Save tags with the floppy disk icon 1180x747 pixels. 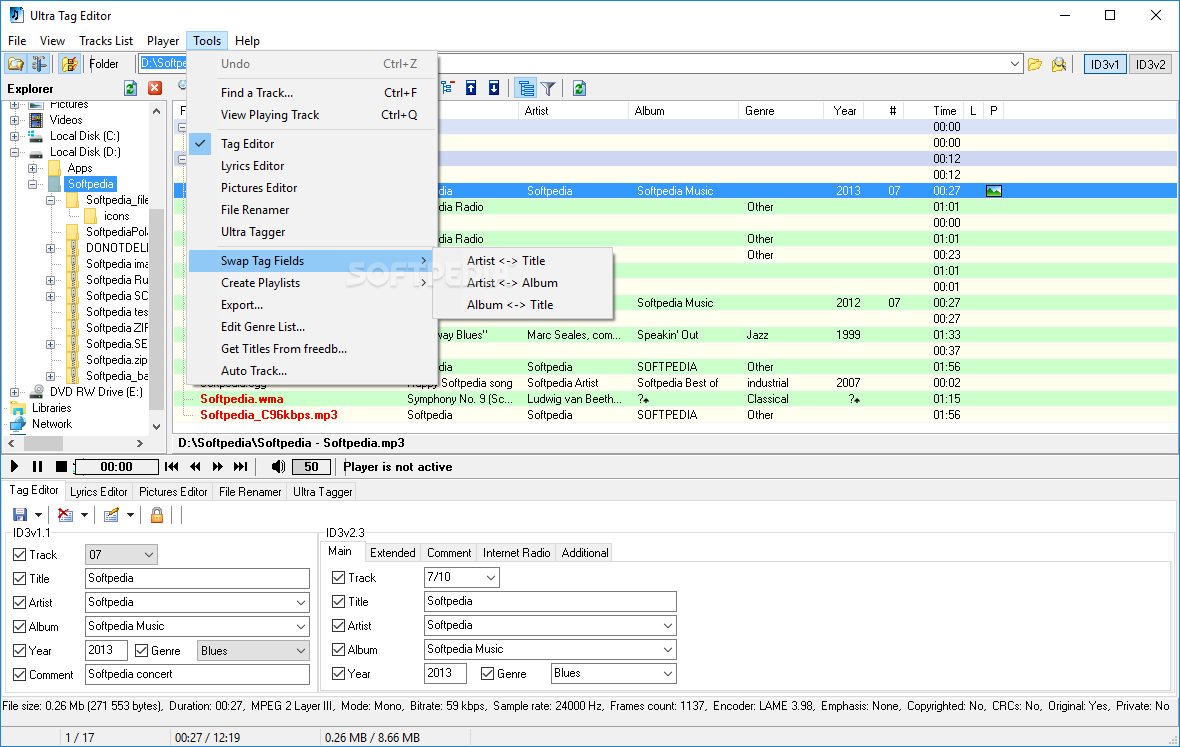pos(20,515)
